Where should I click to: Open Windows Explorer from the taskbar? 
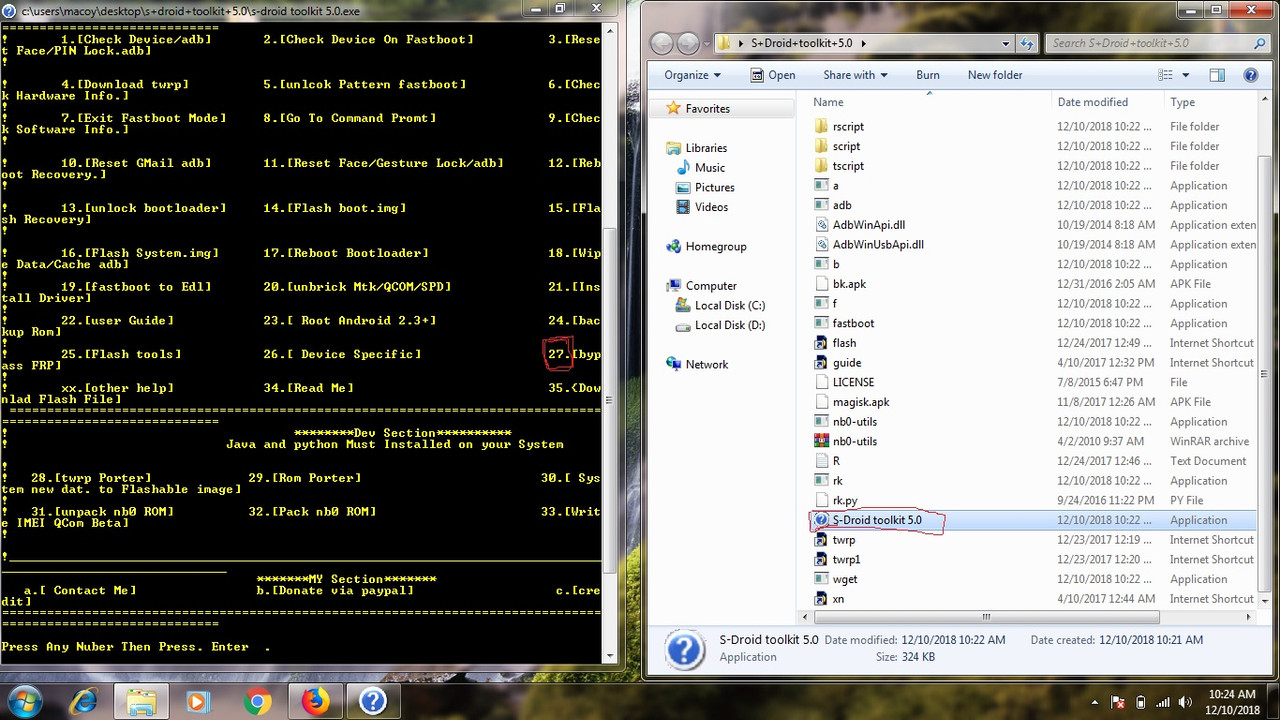click(x=141, y=702)
